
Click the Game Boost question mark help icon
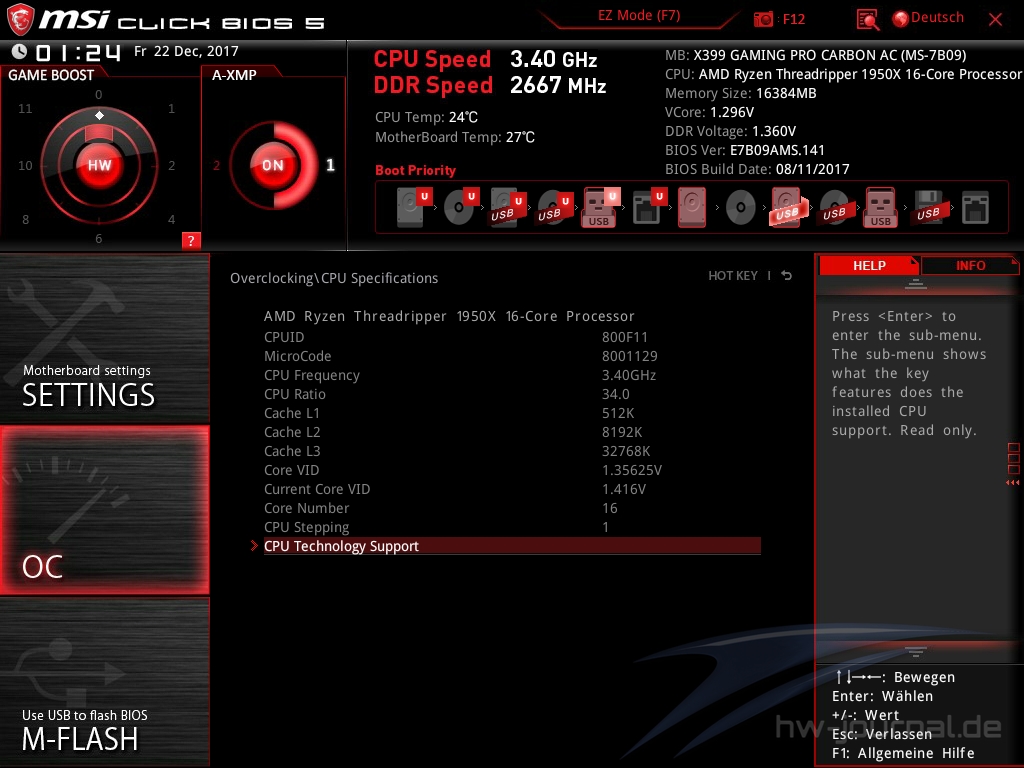point(191,240)
